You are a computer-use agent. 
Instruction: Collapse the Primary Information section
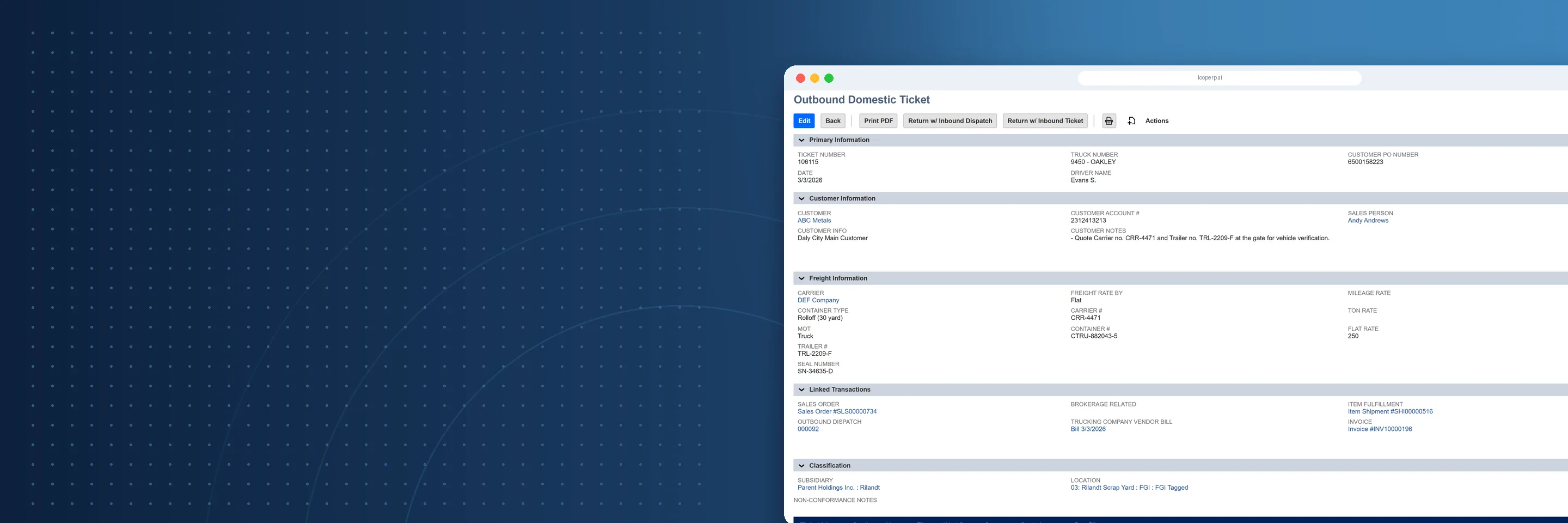(x=801, y=140)
